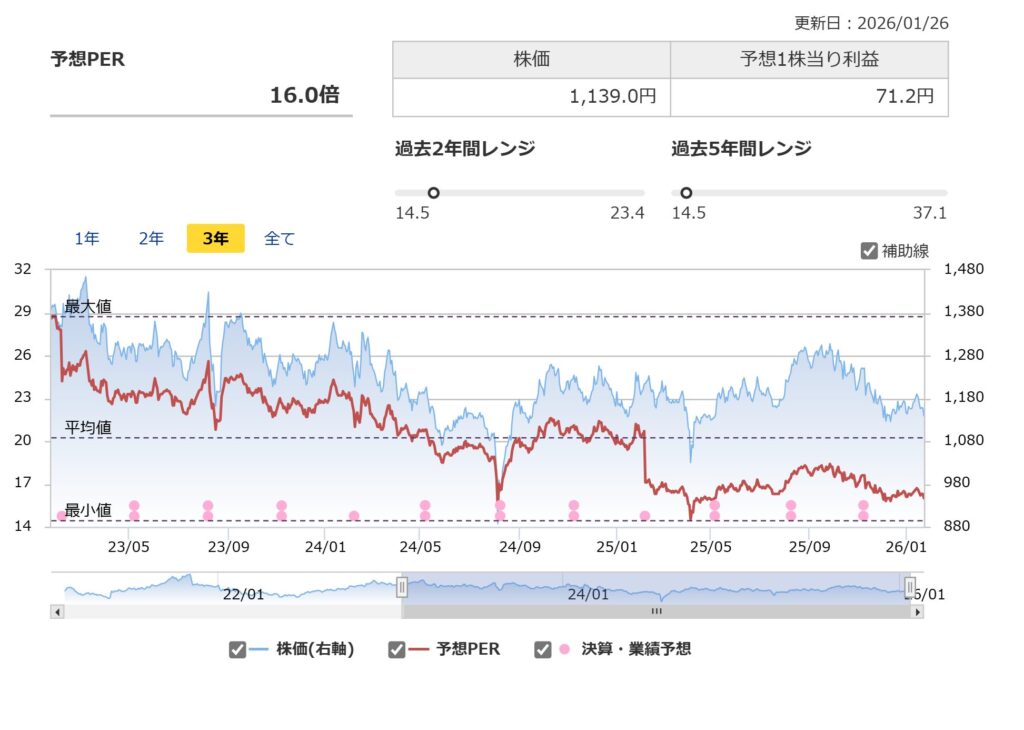Image resolution: width=1024 pixels, height=730 pixels.
Task: Click the 過去5年間レンジ slider marker
Action: (x=686, y=191)
